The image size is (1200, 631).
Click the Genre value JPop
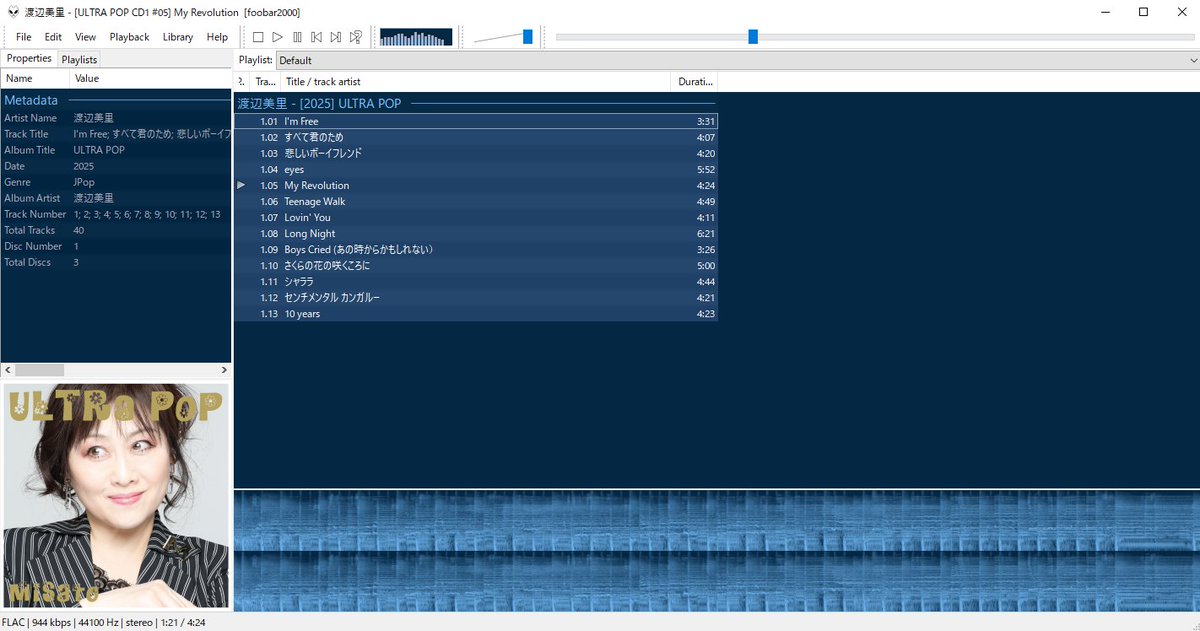[84, 182]
